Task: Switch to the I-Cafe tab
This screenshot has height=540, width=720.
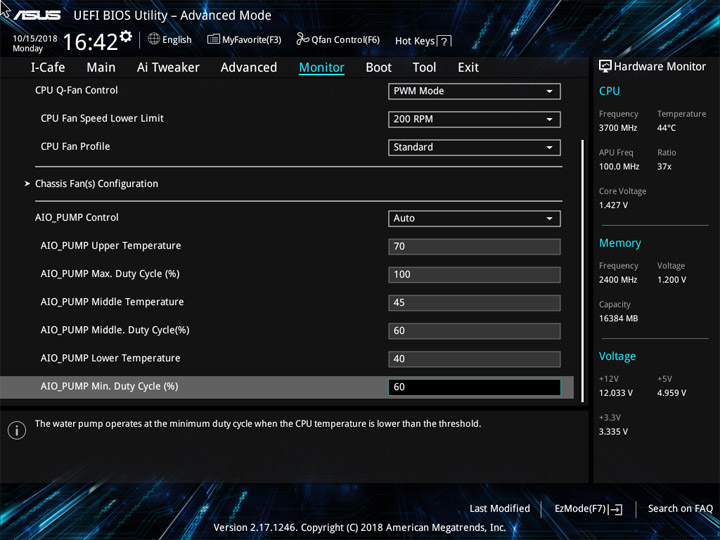Action: click(x=48, y=68)
